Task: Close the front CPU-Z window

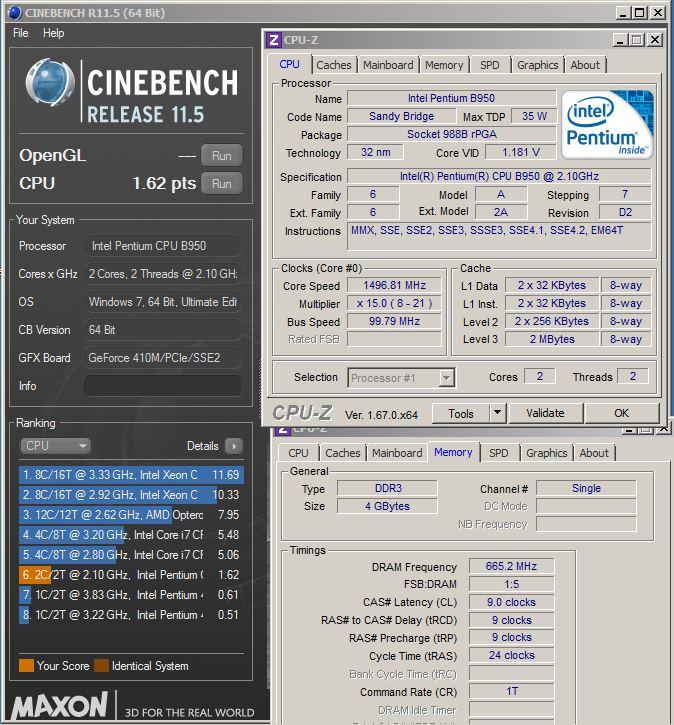Action: pyautogui.click(x=655, y=40)
